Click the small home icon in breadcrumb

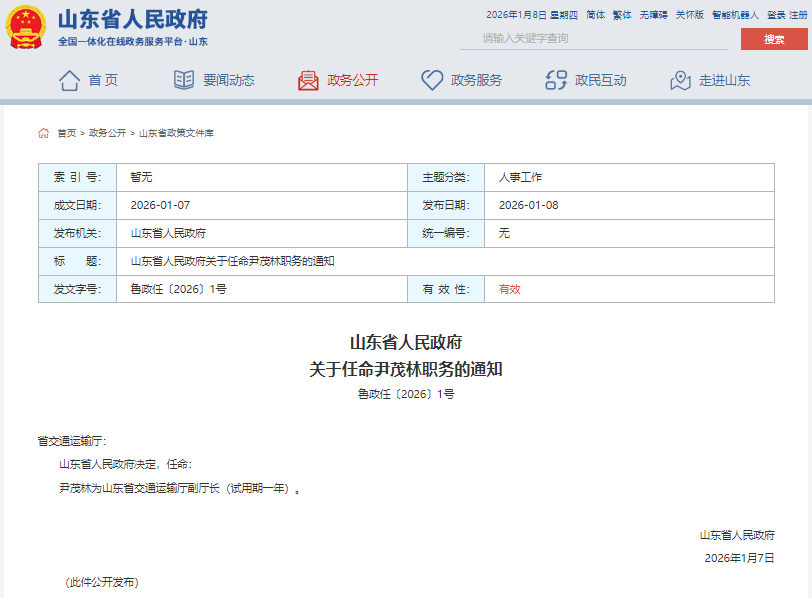coord(44,133)
